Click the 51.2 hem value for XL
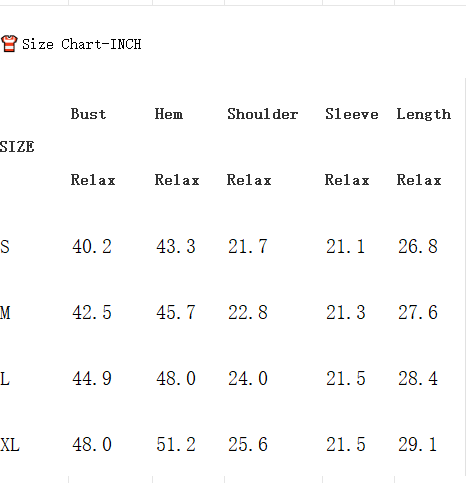The height and width of the screenshot is (483, 466). (x=176, y=445)
